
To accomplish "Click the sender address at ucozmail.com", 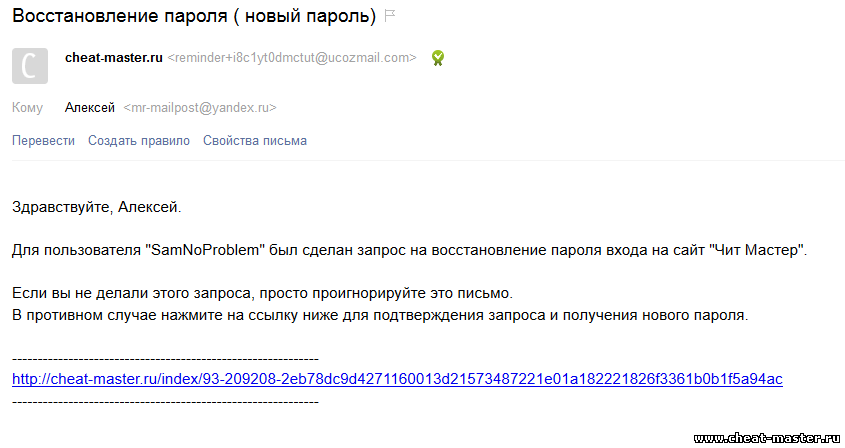I will point(292,58).
